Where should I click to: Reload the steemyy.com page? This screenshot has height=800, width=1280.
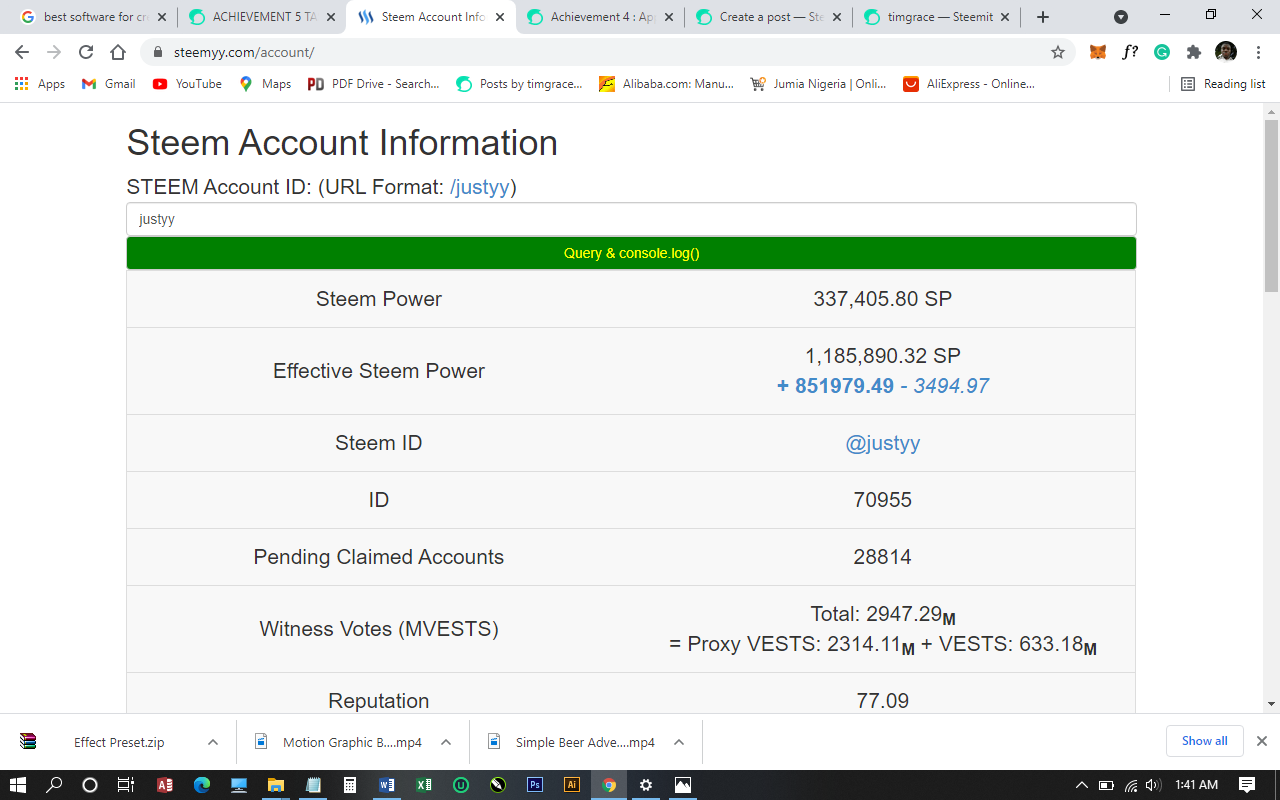[x=86, y=52]
